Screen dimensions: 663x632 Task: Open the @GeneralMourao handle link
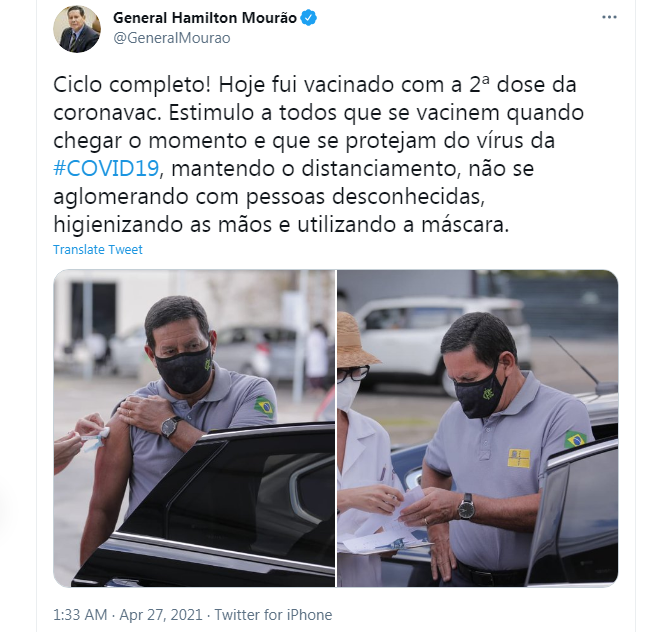(x=172, y=38)
